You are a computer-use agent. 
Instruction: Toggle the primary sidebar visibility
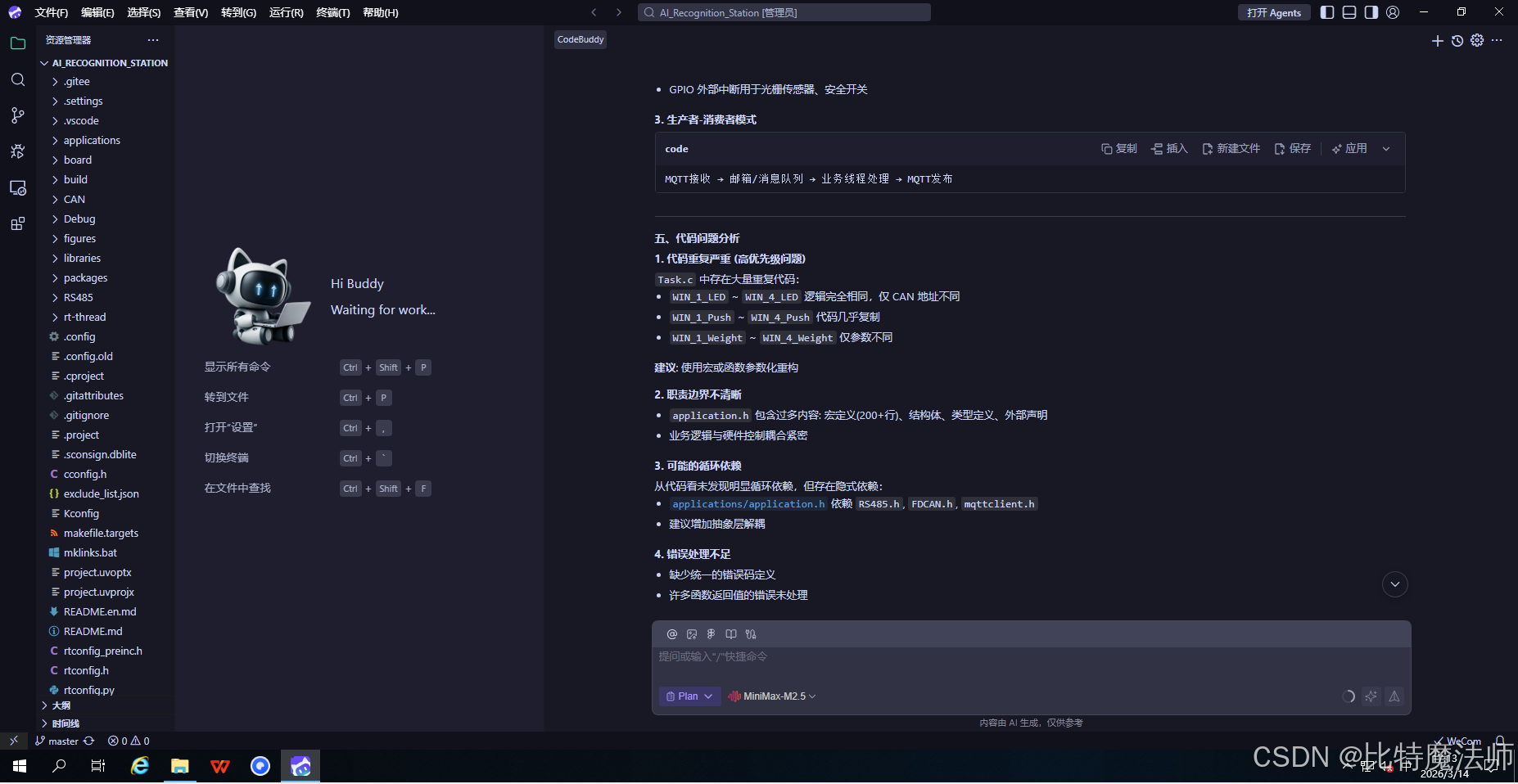pyautogui.click(x=1327, y=12)
